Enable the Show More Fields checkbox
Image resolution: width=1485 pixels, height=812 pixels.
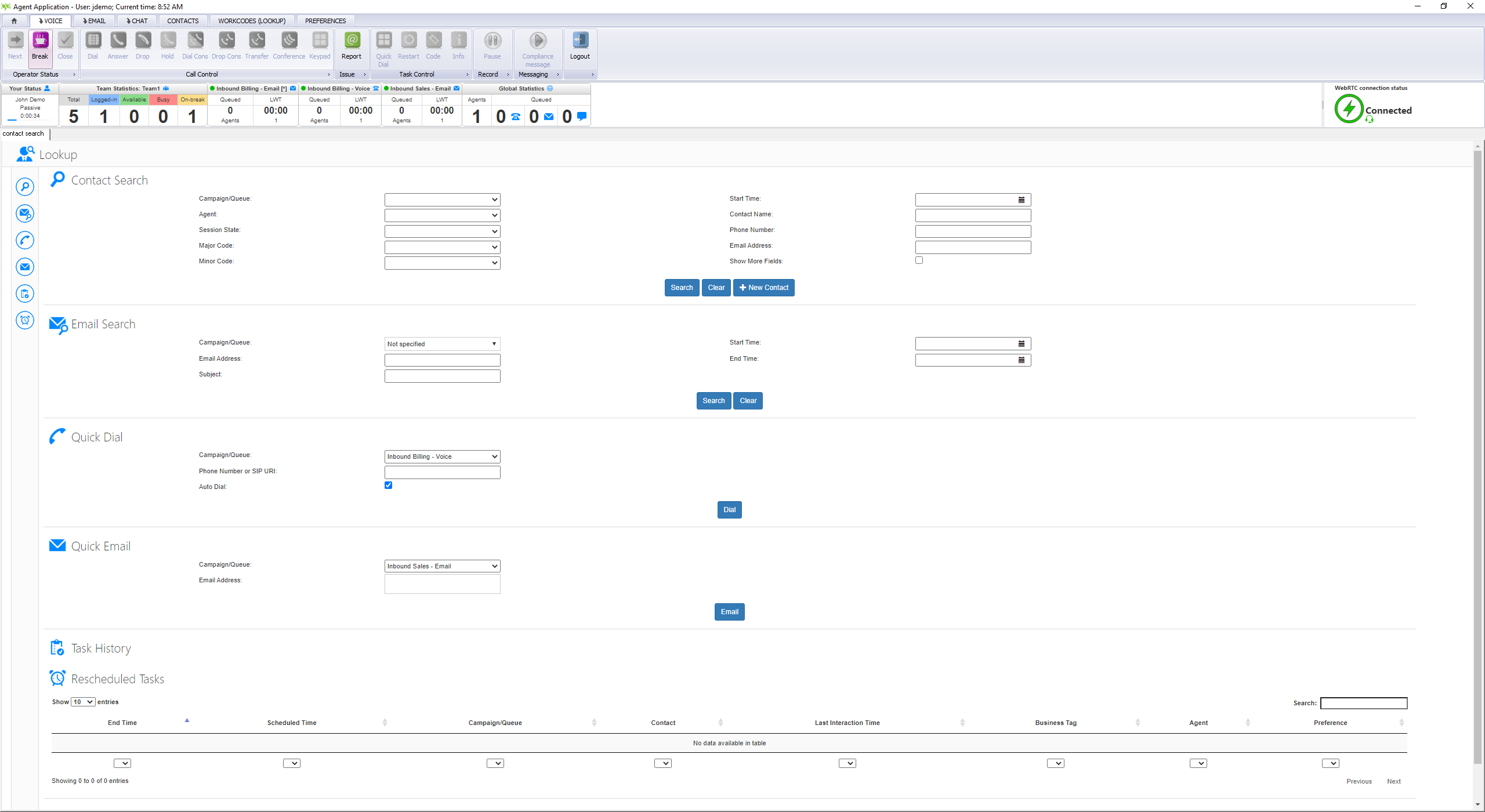(x=919, y=260)
